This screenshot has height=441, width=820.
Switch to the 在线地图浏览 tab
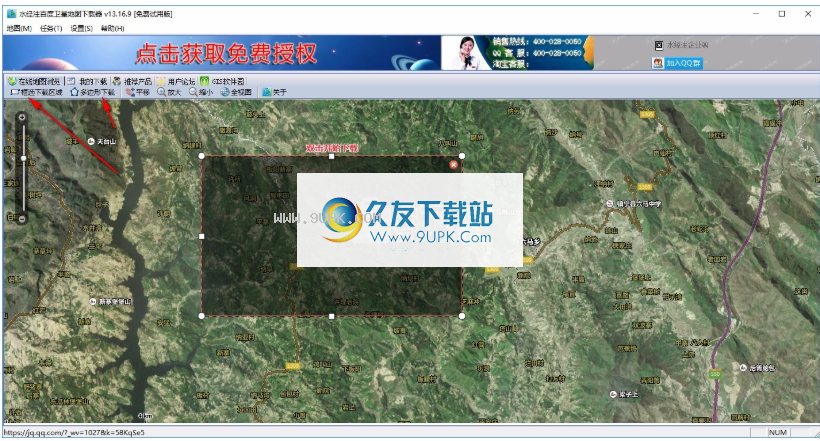[35, 81]
